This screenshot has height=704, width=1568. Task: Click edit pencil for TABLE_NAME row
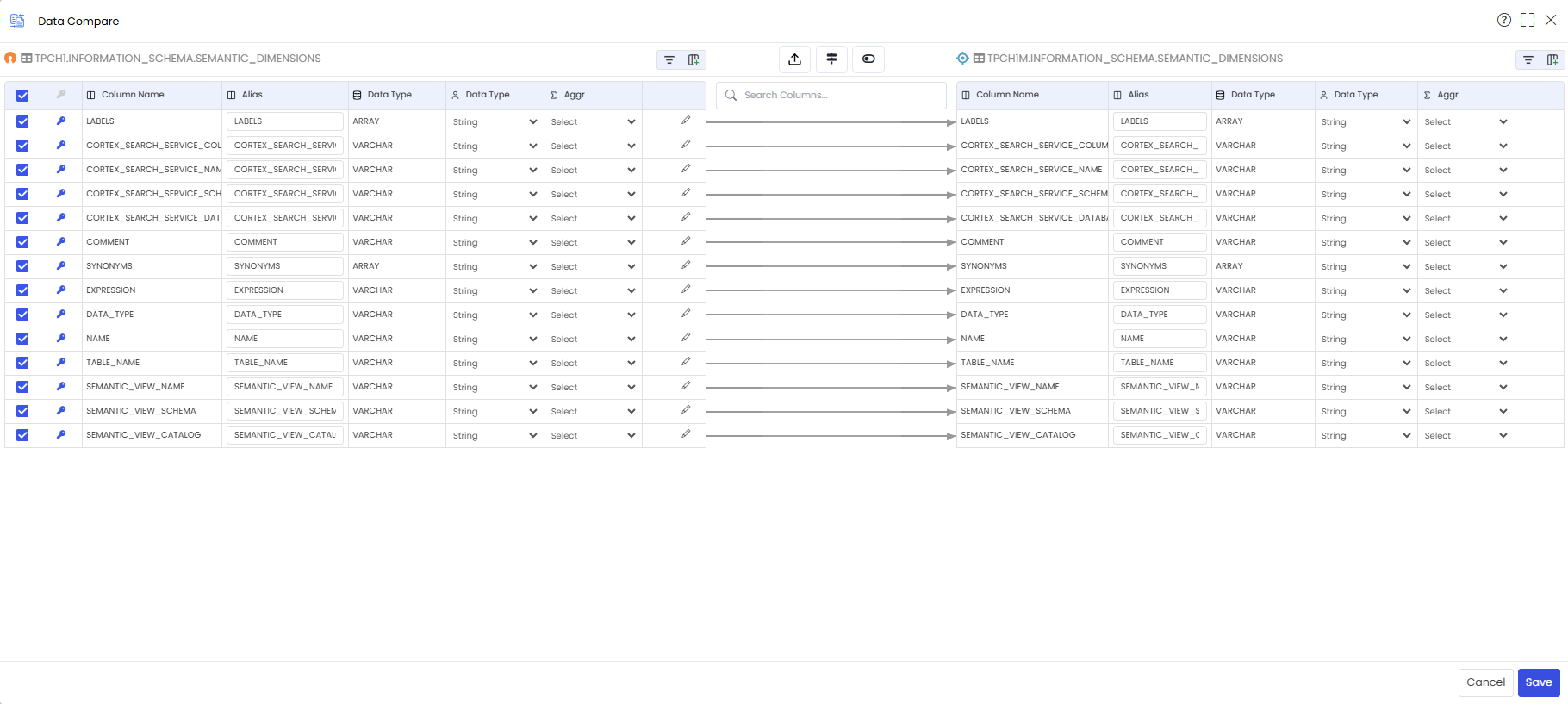[686, 362]
